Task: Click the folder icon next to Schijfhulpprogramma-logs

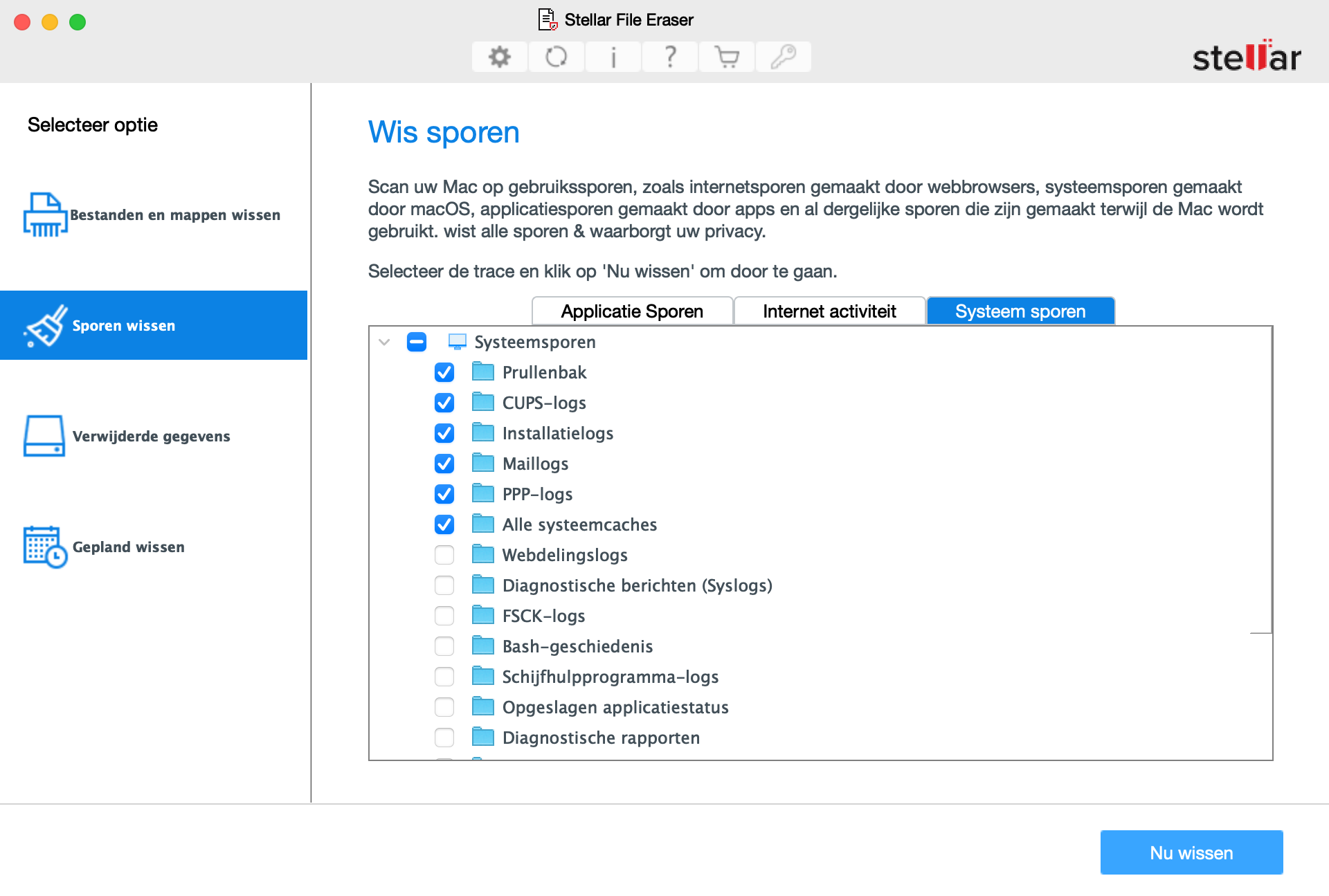Action: click(x=483, y=677)
